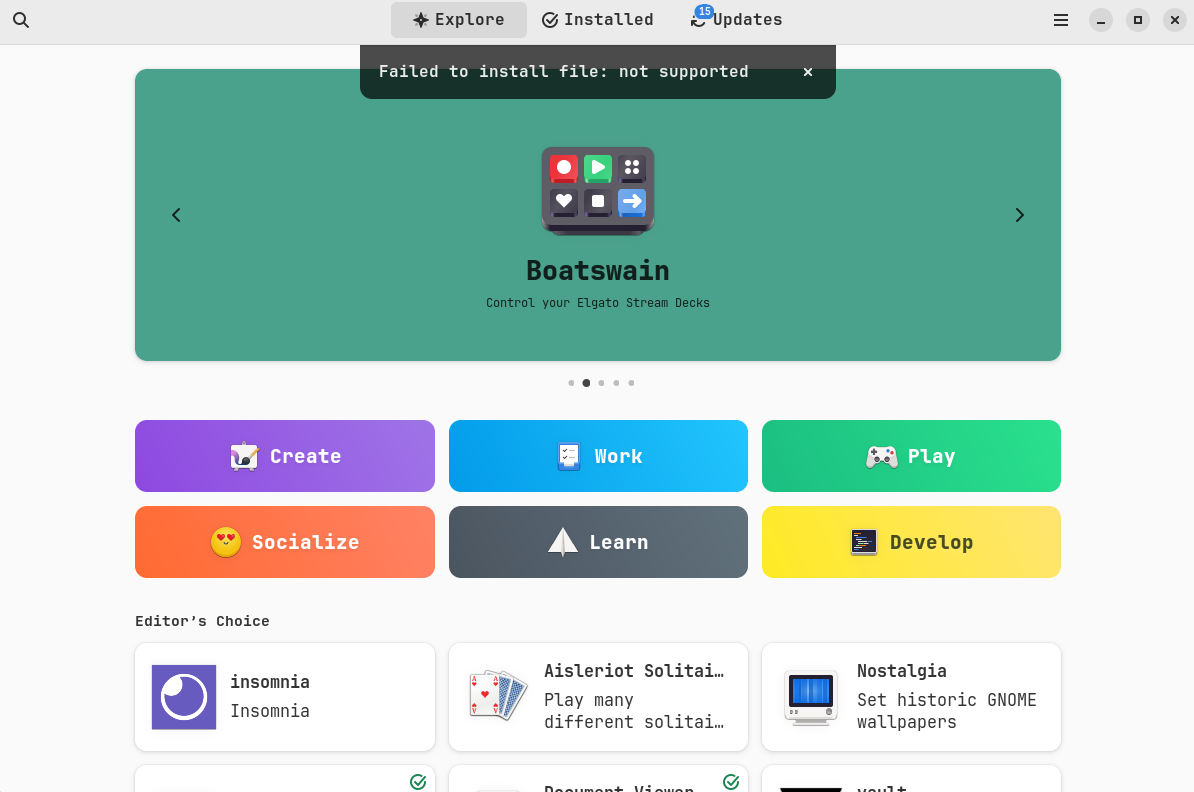Advance to next featured app banner
Screen dimensions: 1194x792
point(1019,215)
